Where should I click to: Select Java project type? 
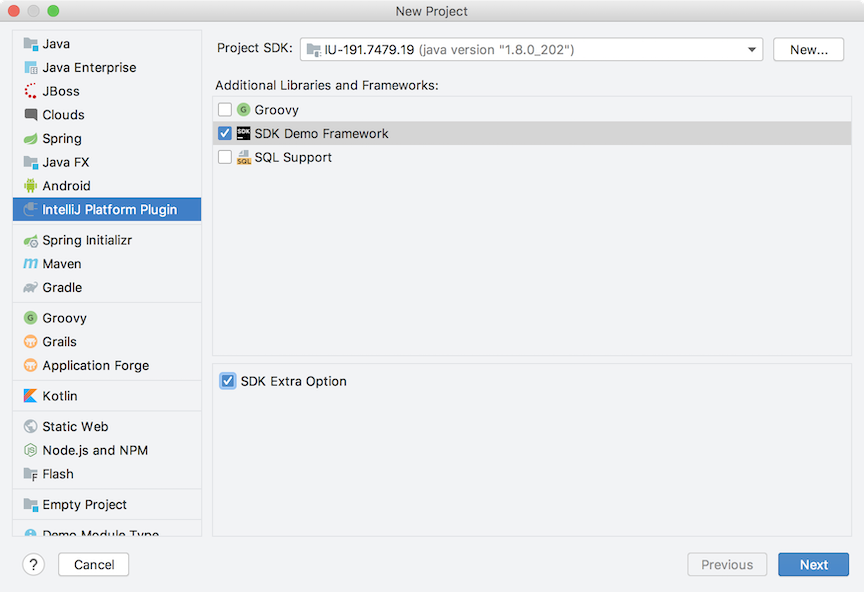[x=107, y=44]
